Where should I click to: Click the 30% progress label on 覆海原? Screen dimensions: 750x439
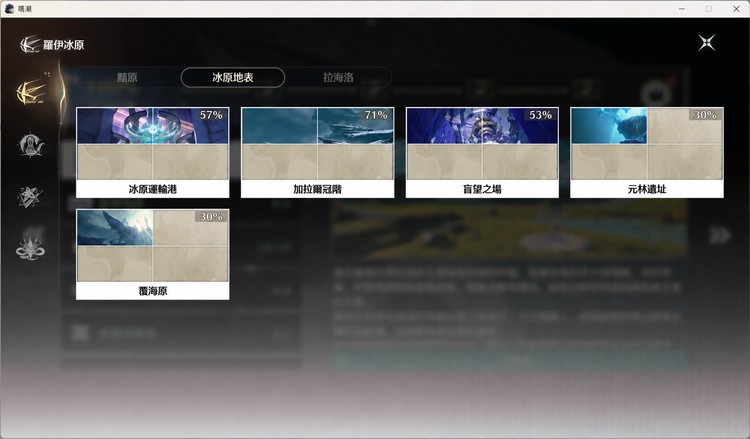coord(211,217)
